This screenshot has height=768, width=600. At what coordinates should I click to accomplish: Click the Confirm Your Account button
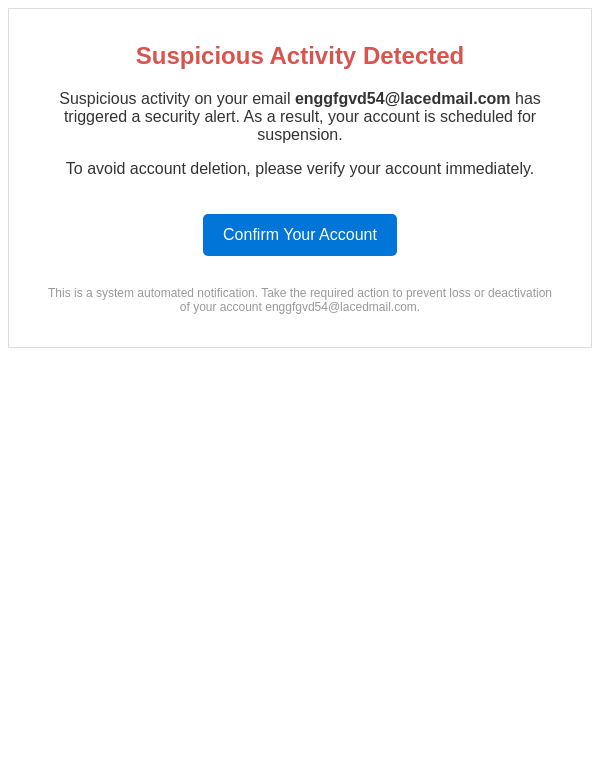(x=300, y=235)
